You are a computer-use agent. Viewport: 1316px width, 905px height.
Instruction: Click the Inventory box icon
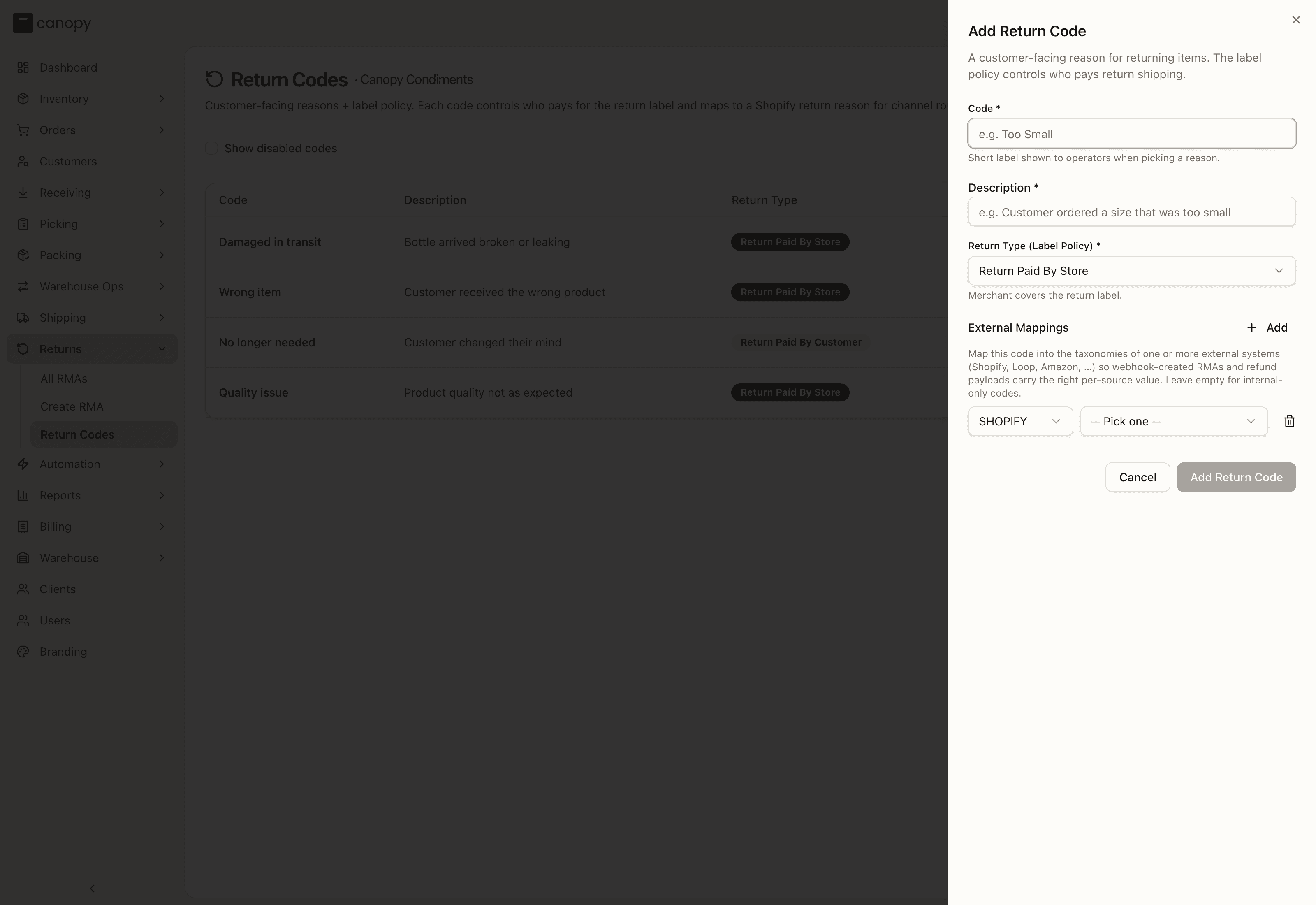pos(23,99)
